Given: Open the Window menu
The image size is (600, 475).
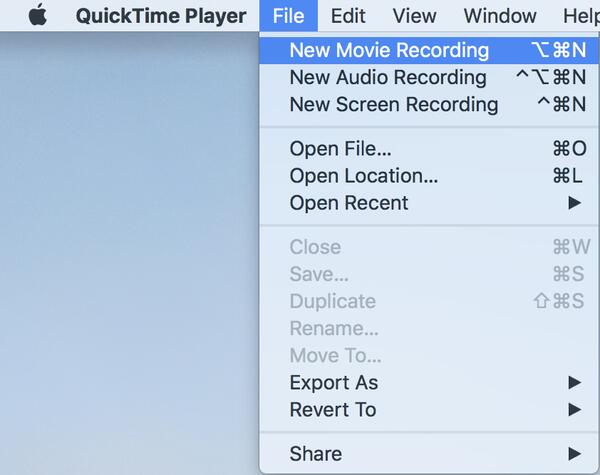Looking at the screenshot, I should click(499, 16).
